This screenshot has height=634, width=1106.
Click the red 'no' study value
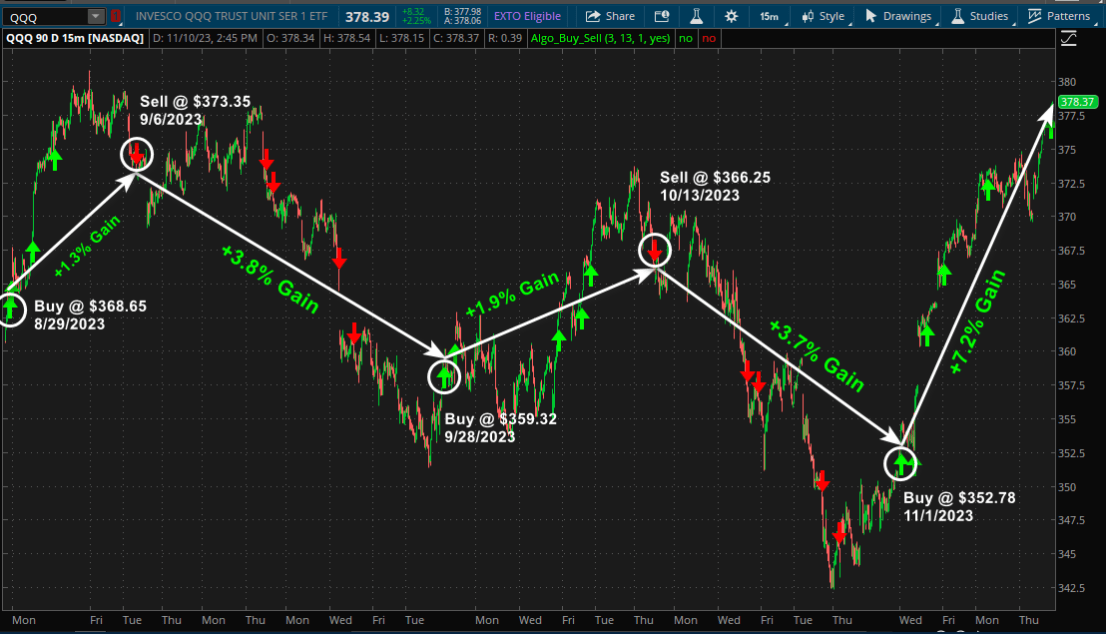pyautogui.click(x=709, y=38)
